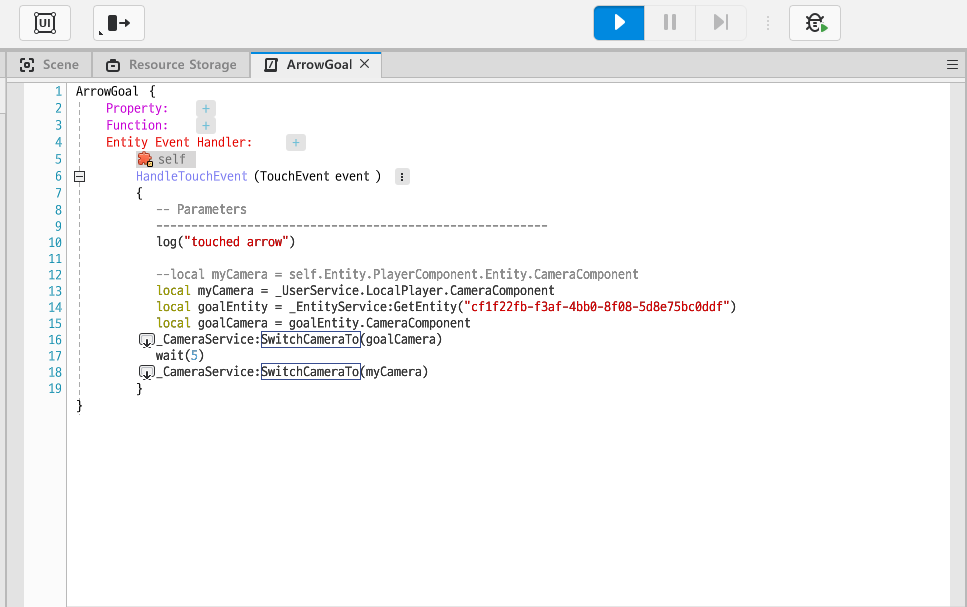The height and width of the screenshot is (607, 967).
Task: Click the exit/export arrow toolbar icon
Action: [119, 23]
